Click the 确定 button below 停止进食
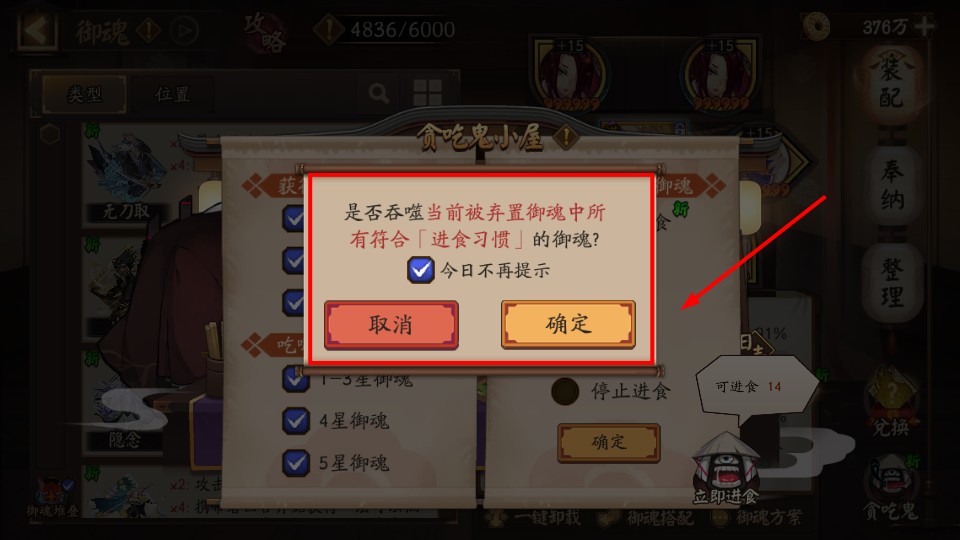 609,442
